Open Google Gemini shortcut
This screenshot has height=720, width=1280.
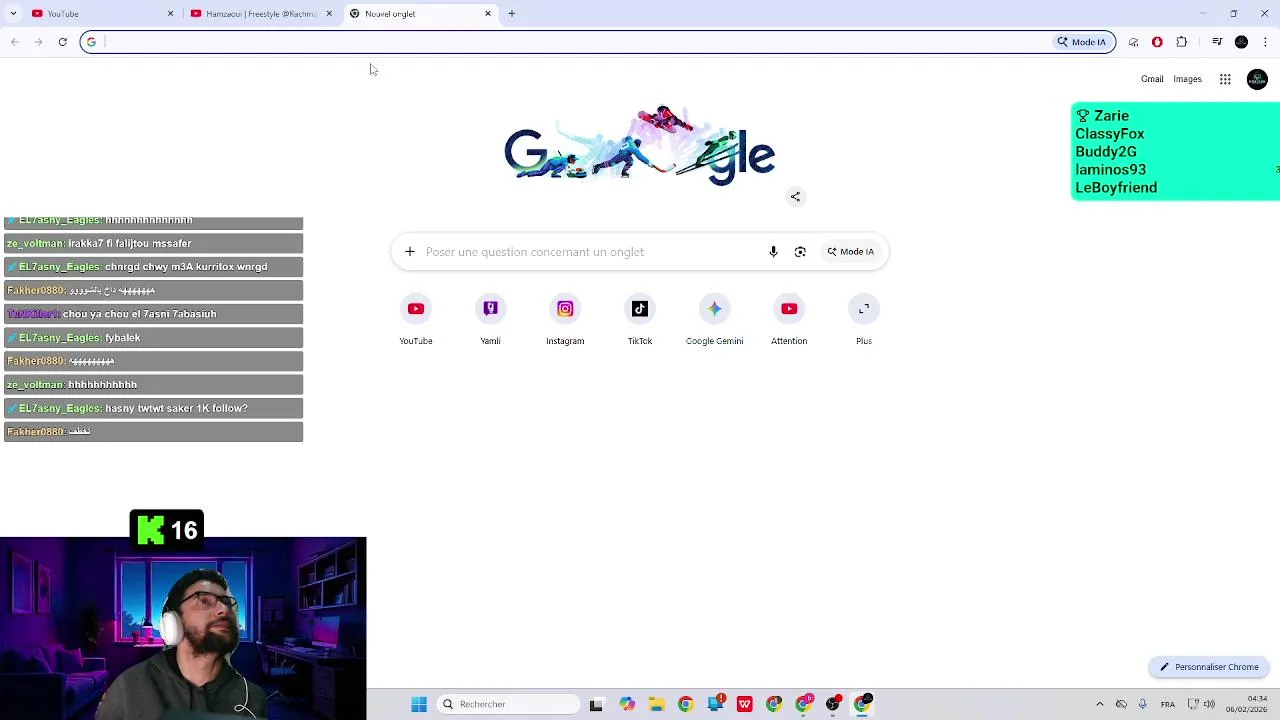pyautogui.click(x=714, y=320)
